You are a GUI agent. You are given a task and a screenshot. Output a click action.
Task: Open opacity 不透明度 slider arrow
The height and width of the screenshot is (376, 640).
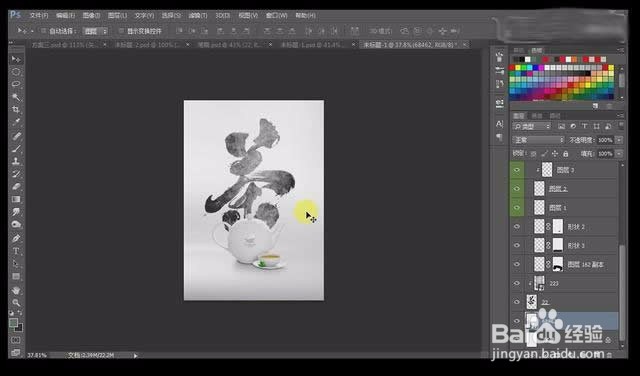pos(619,140)
